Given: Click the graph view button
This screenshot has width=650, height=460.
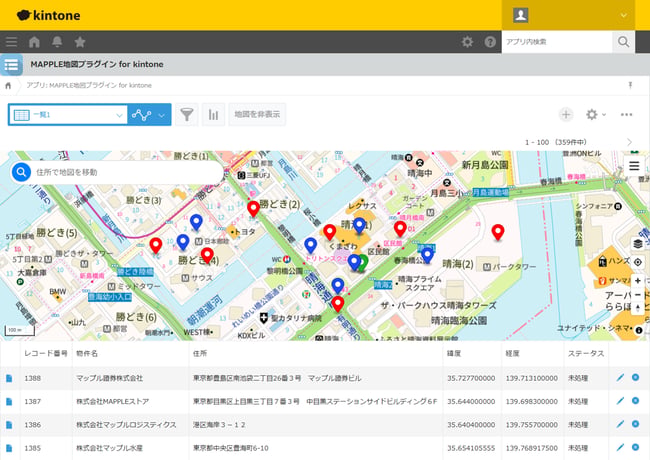Looking at the screenshot, I should coord(141,115).
